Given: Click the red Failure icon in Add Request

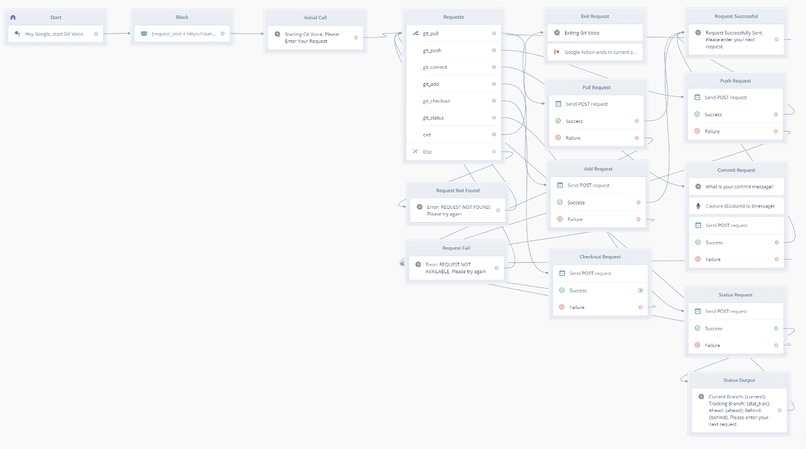Looking at the screenshot, I should click(560, 219).
